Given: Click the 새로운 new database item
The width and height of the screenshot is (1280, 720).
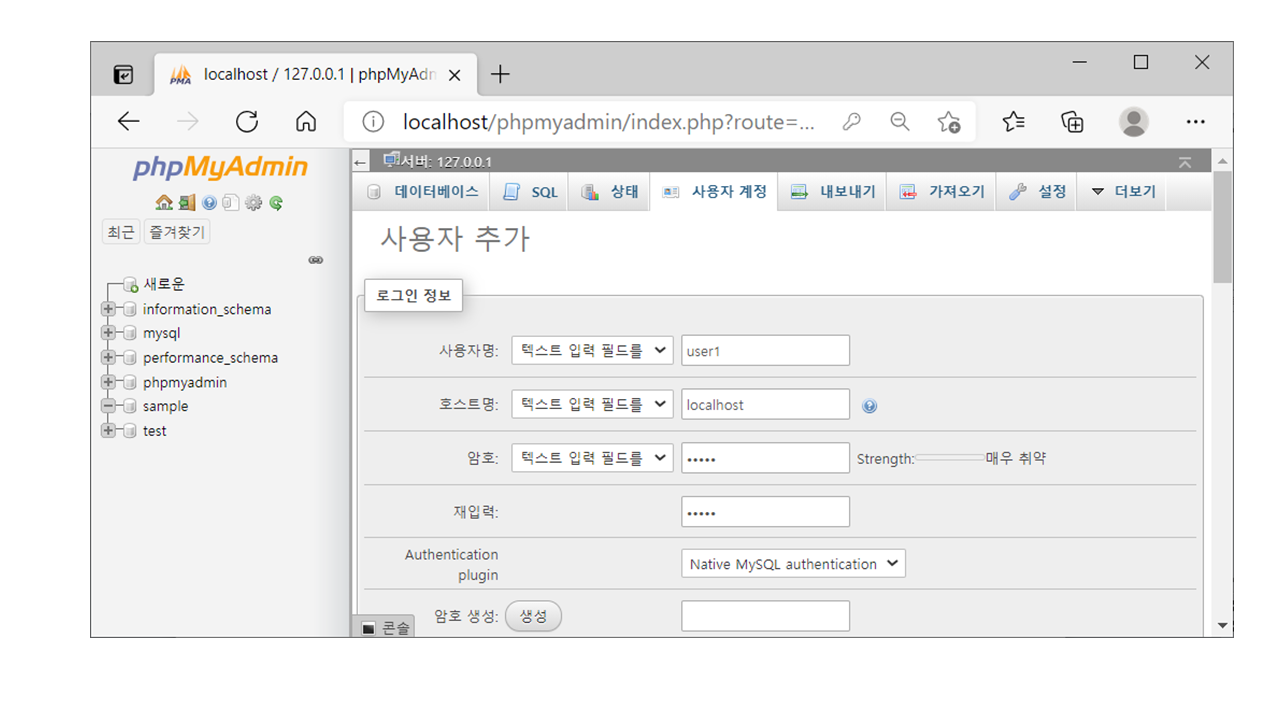Looking at the screenshot, I should click(x=163, y=285).
